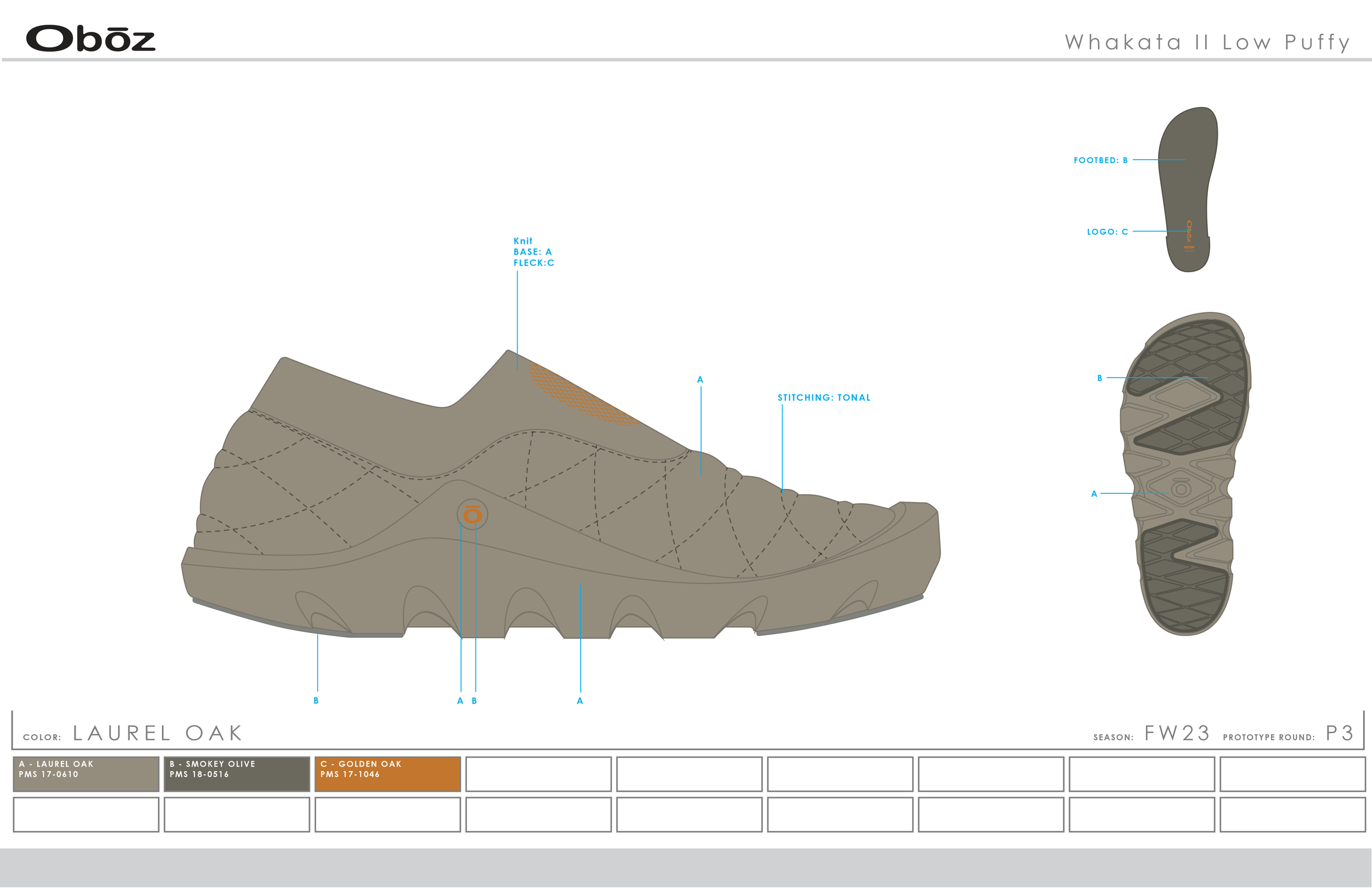Click the footbed insole illustration
The height and width of the screenshot is (888, 1372).
[1188, 189]
